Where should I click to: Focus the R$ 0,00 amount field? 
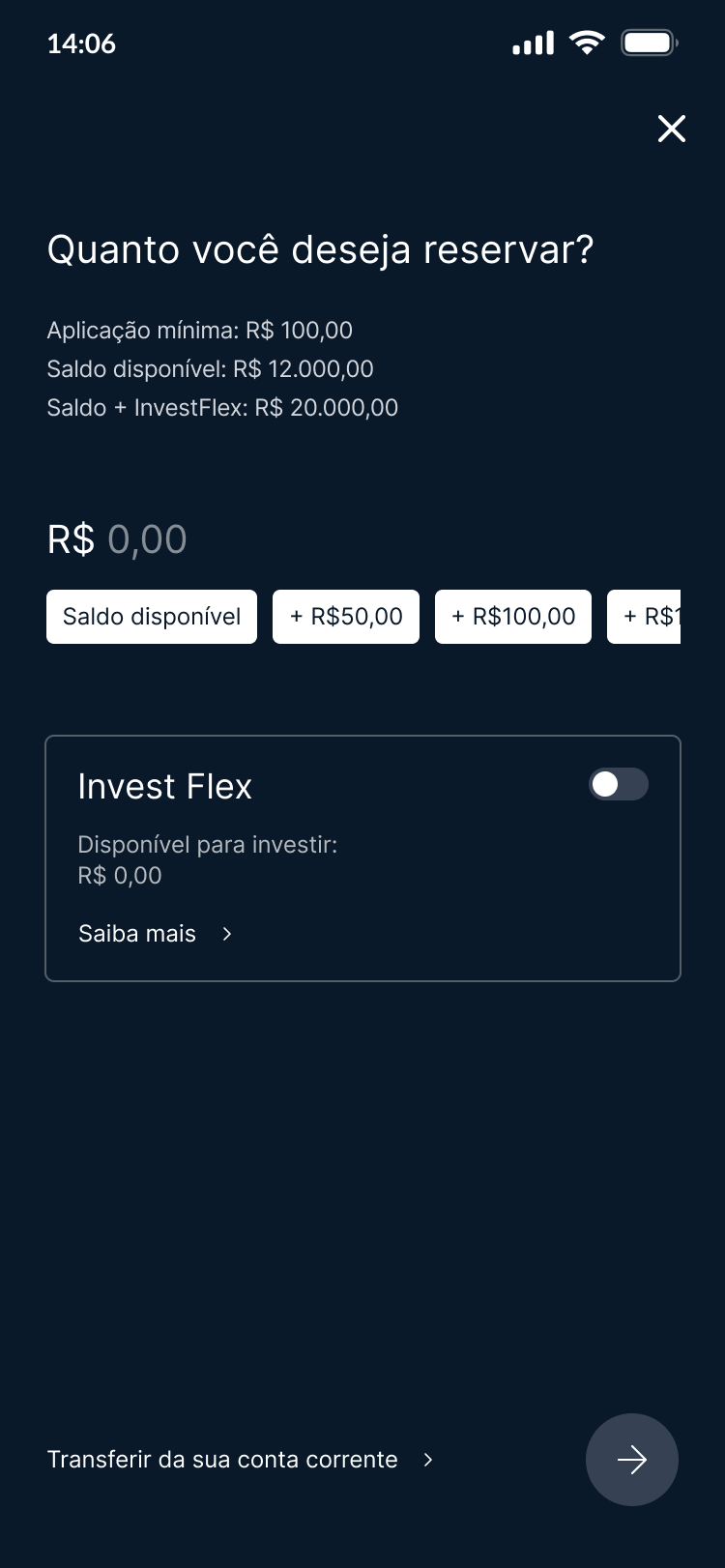118,539
